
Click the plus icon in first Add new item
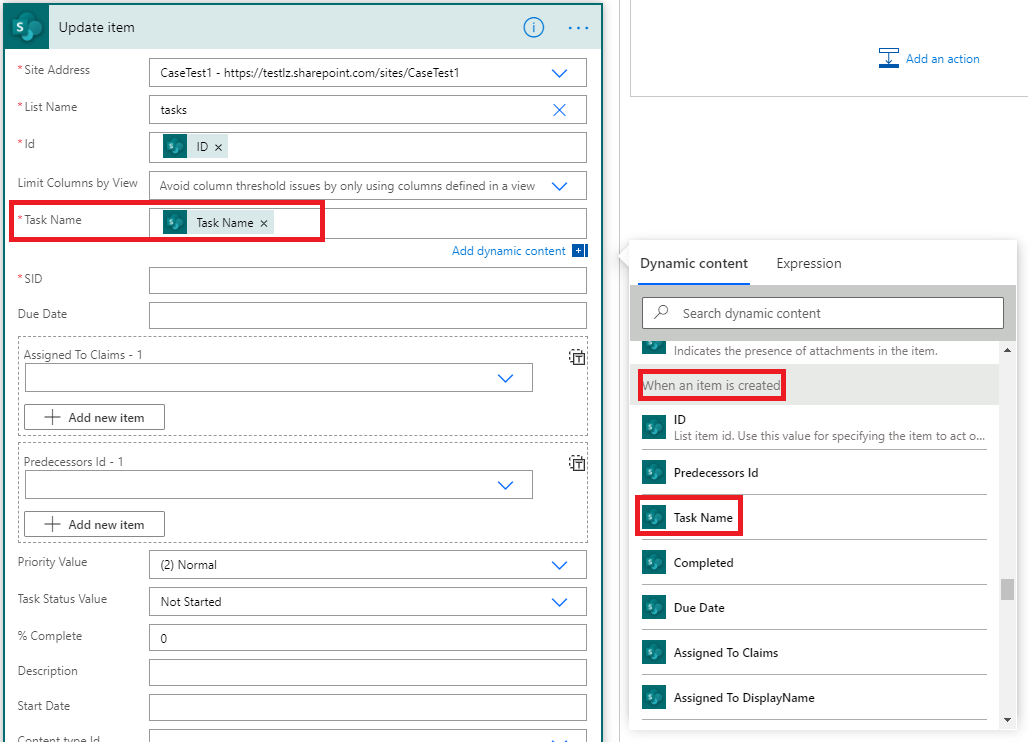[x=52, y=418]
